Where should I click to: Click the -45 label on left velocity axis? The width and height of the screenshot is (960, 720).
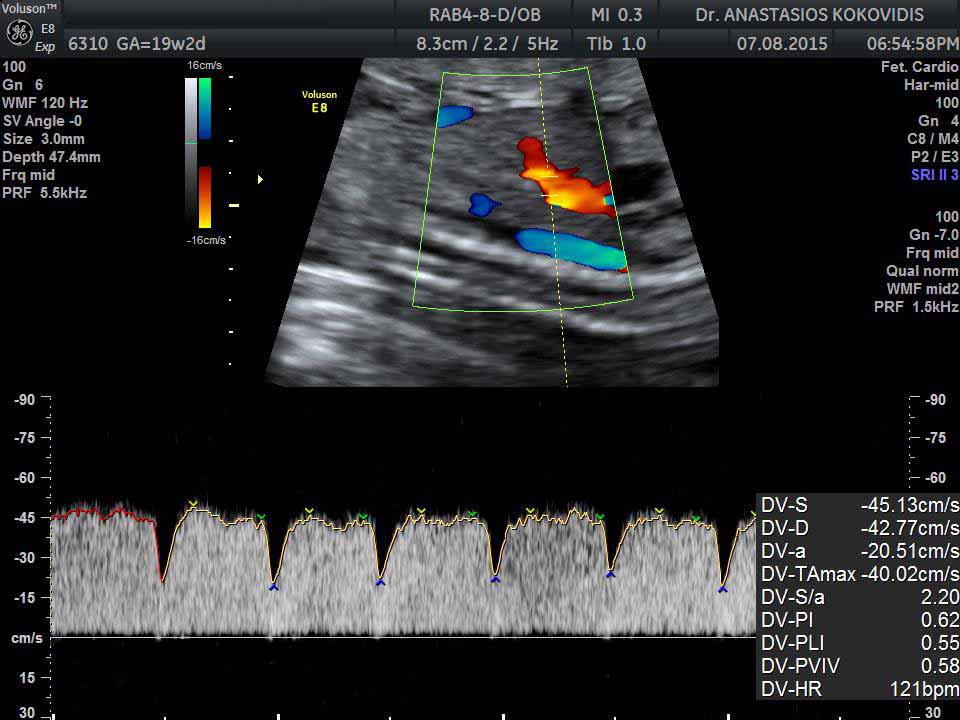[x=25, y=518]
